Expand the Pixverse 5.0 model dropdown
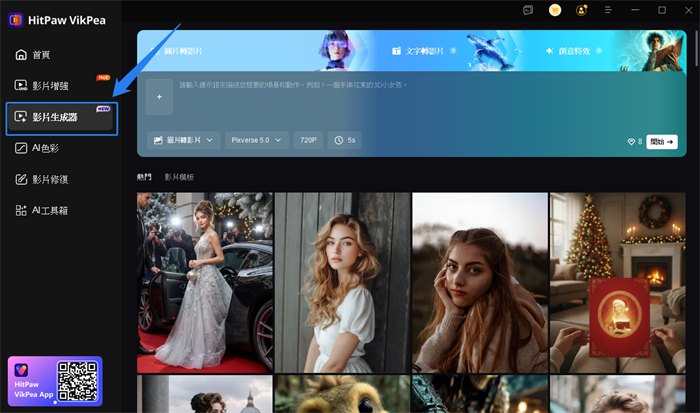 click(257, 141)
